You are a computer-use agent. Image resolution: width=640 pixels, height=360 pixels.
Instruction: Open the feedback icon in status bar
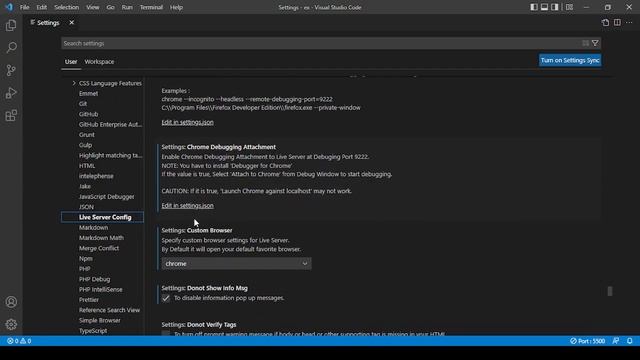[x=616, y=341]
